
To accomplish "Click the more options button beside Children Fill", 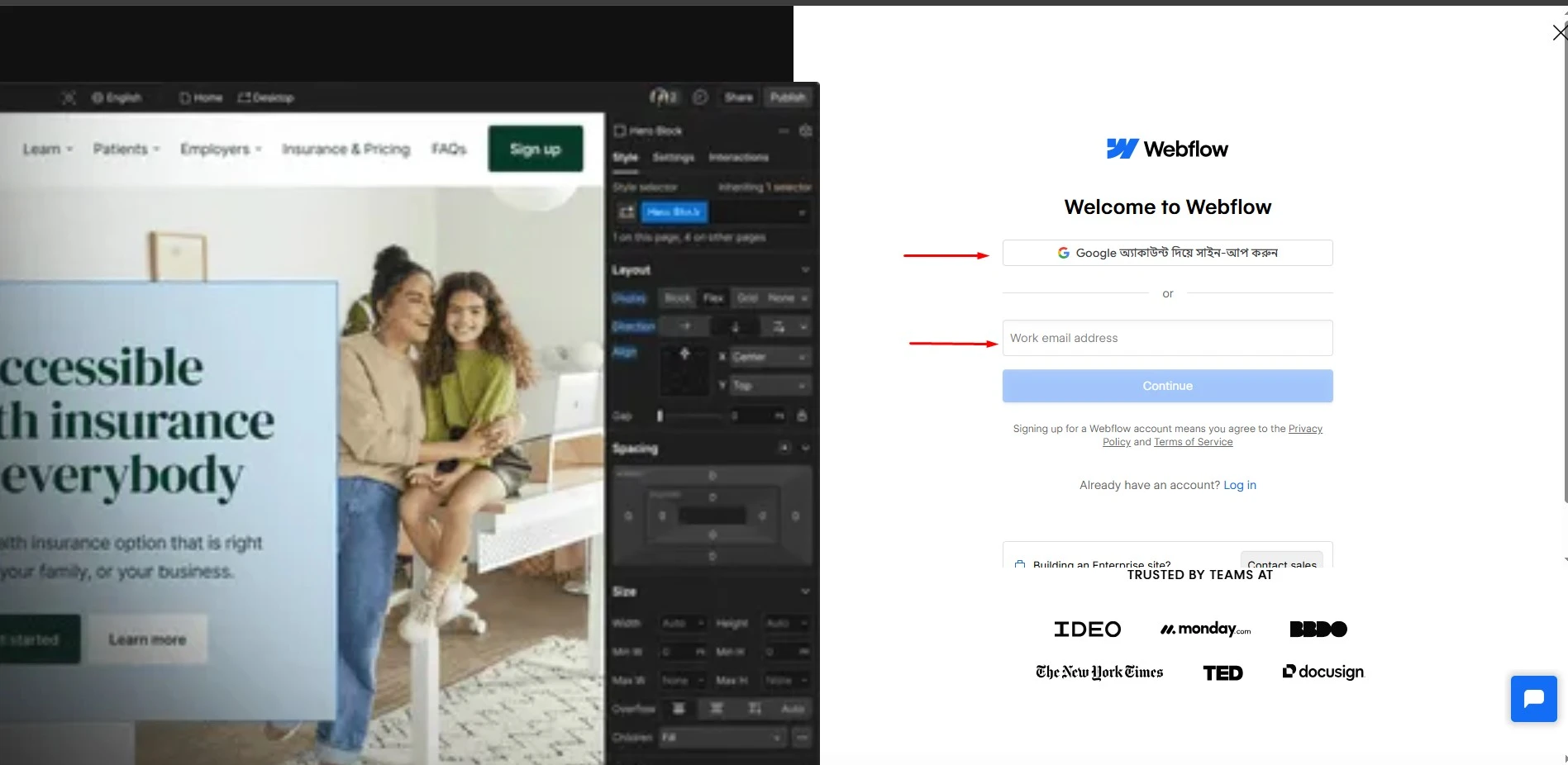I will click(x=801, y=737).
